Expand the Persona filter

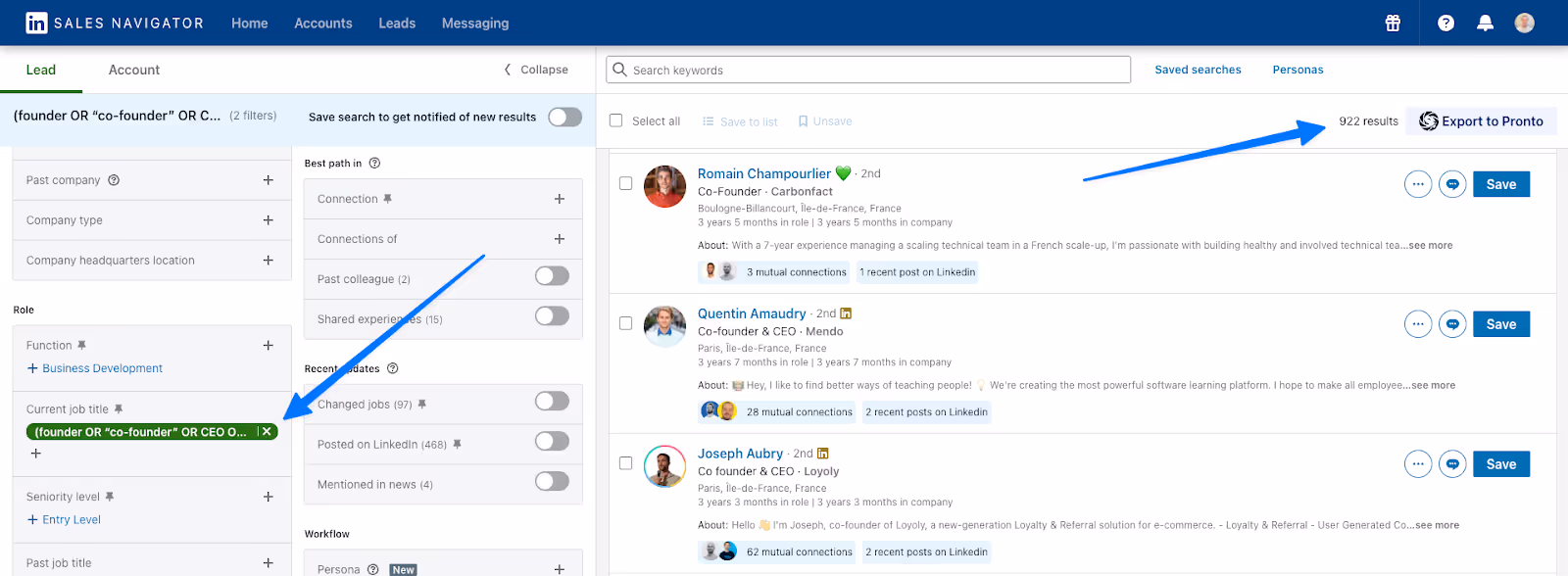pyautogui.click(x=560, y=569)
